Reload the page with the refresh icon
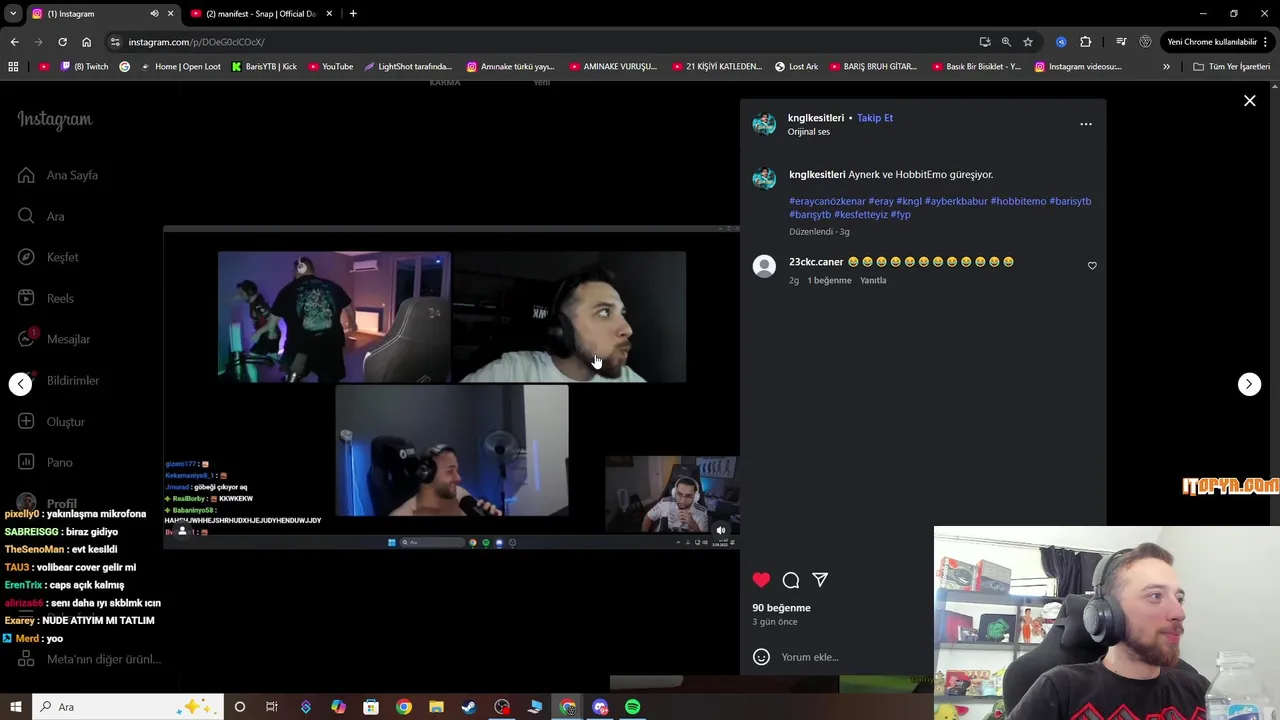1280x720 pixels. click(x=62, y=42)
